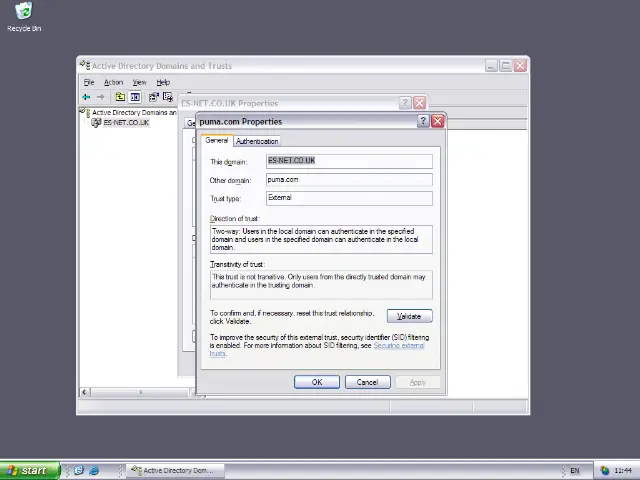This screenshot has height=480, width=640.
Task: Click the Other domain field showing puma.com
Action: pos(349,180)
